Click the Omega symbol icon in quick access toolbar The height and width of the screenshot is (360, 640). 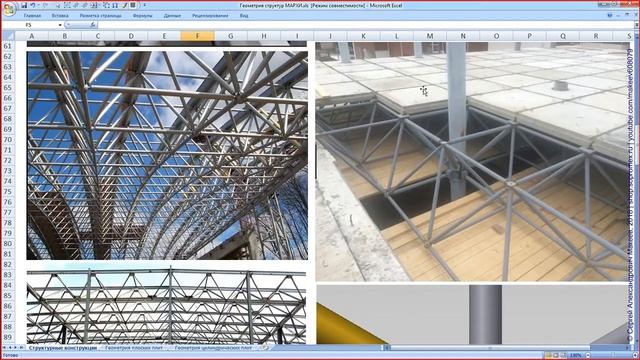pyautogui.click(x=115, y=5)
